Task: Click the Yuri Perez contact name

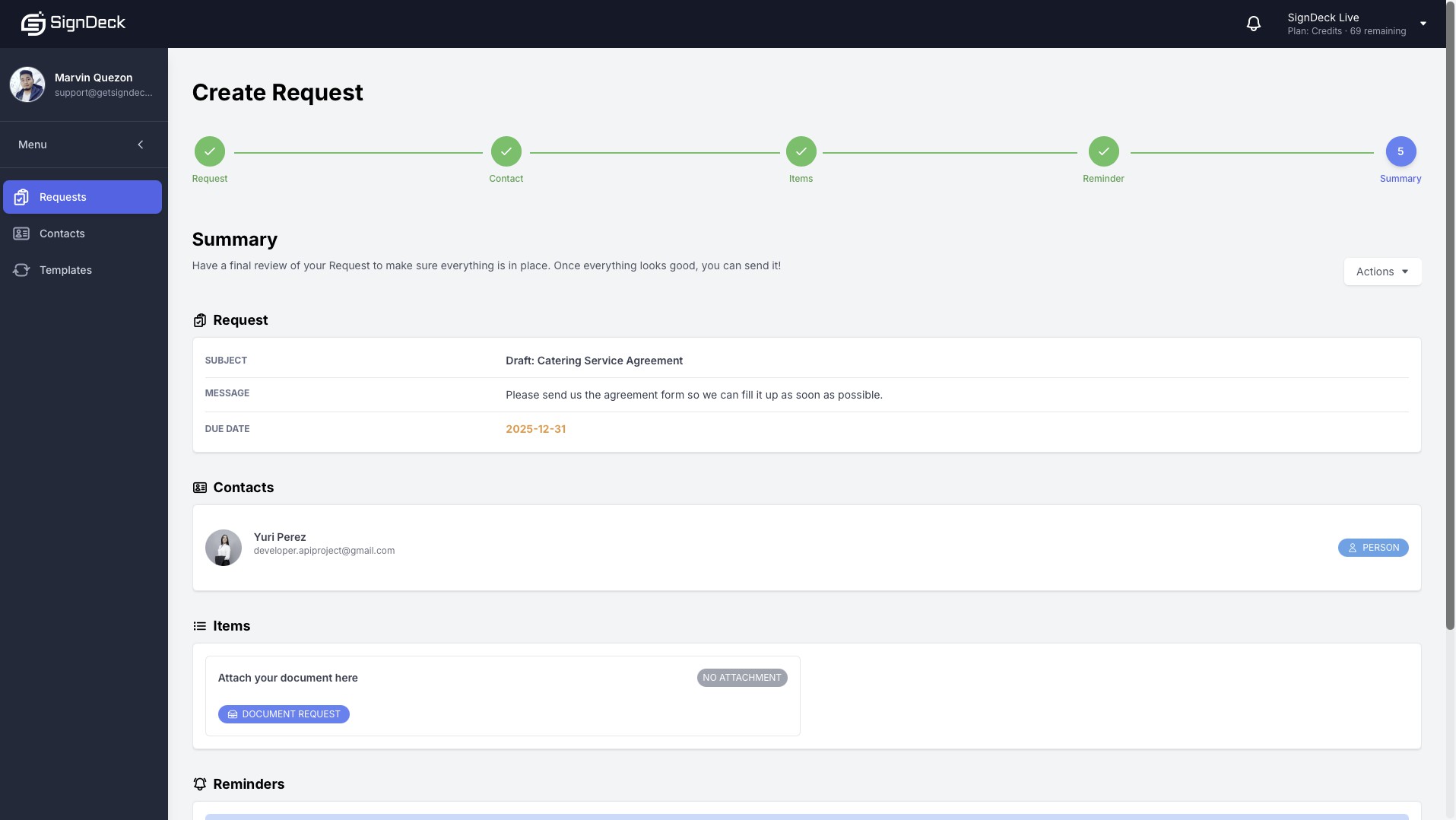Action: pyautogui.click(x=280, y=537)
